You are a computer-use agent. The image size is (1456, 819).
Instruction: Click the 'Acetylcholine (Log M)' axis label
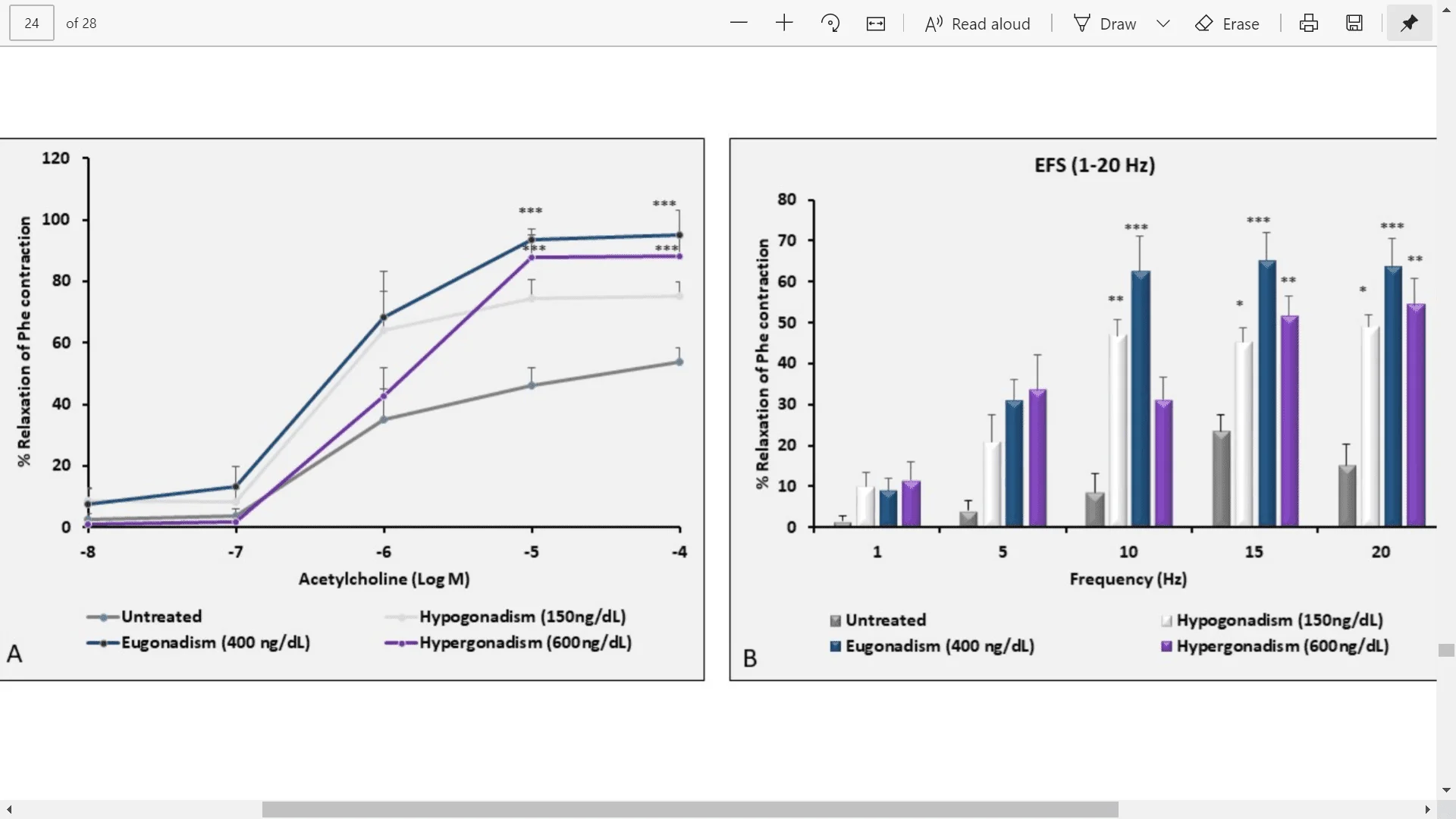[384, 579]
